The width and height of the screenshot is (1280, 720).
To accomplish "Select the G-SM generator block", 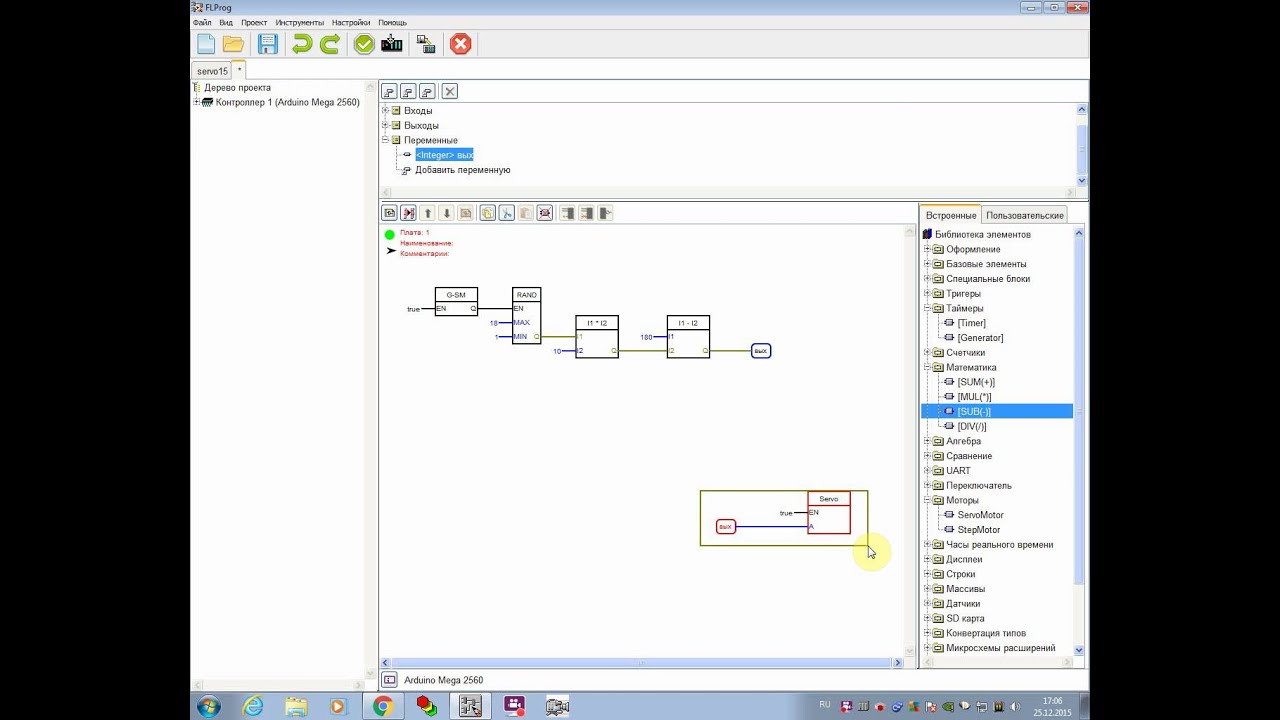I will [x=456, y=302].
